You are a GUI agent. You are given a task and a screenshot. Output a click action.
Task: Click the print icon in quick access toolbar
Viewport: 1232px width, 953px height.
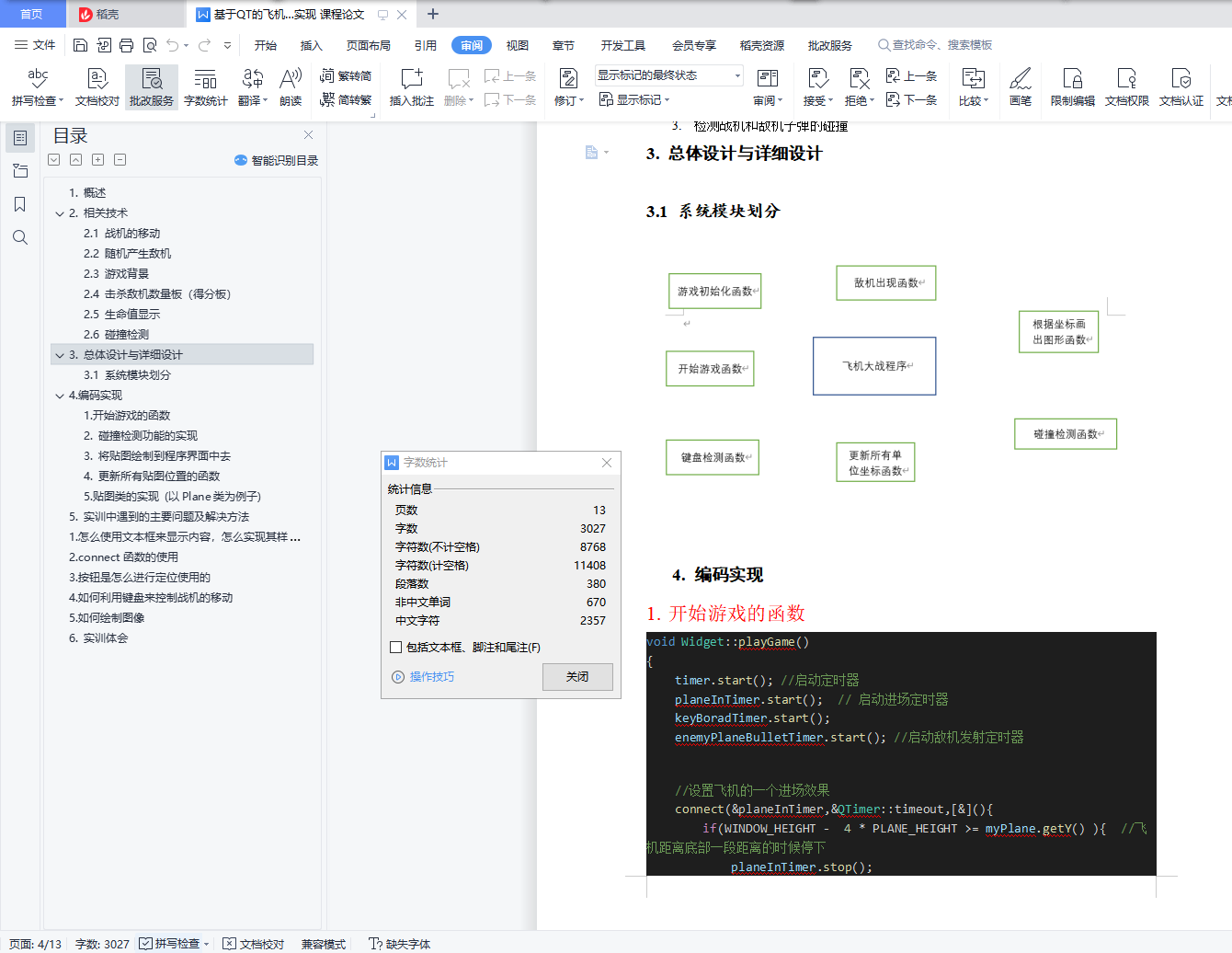click(127, 45)
